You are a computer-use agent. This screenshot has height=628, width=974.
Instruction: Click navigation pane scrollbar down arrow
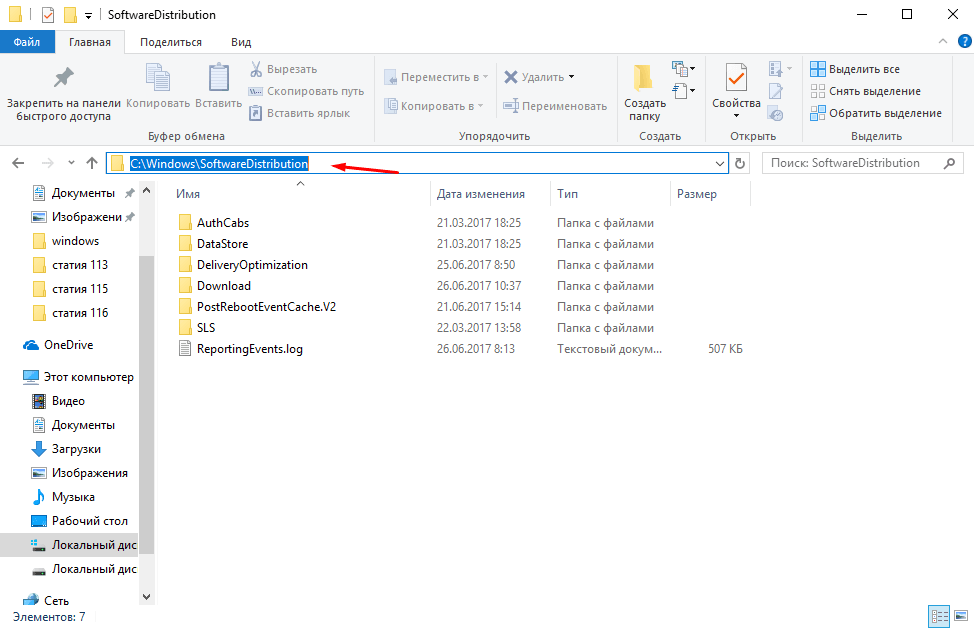147,596
